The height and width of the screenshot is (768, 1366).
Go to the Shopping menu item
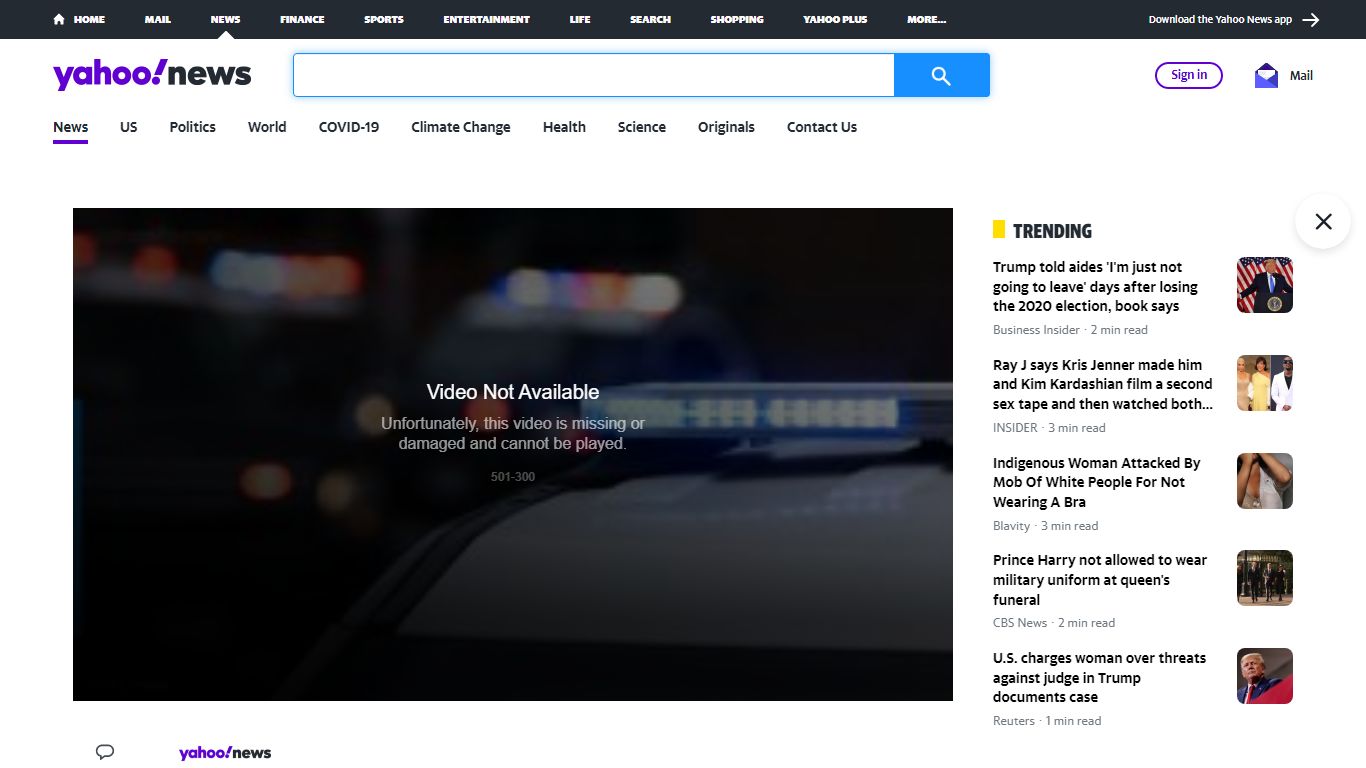click(737, 19)
